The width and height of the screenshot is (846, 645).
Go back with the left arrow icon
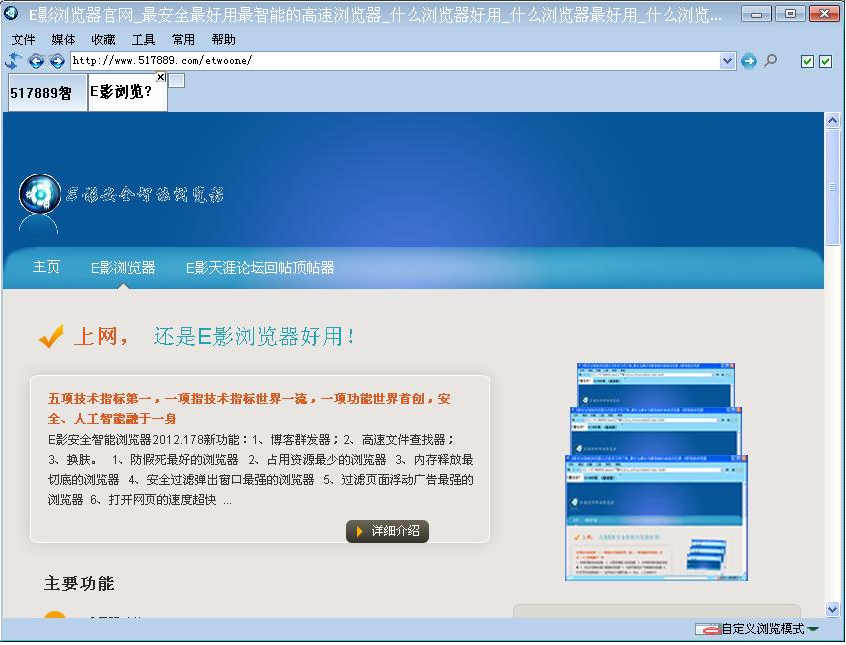click(x=36, y=61)
